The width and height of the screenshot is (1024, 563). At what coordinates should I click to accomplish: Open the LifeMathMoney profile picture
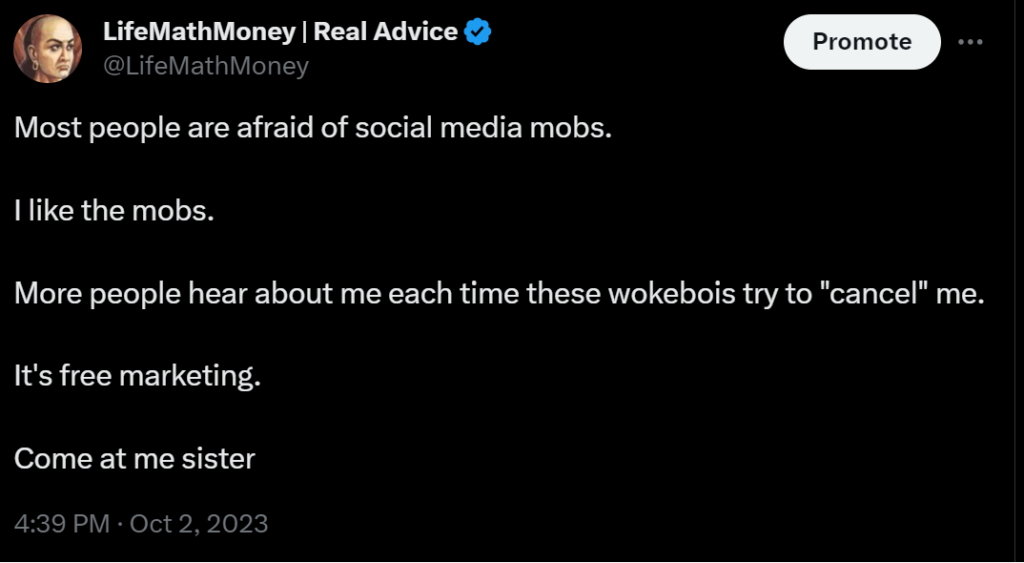(48, 49)
